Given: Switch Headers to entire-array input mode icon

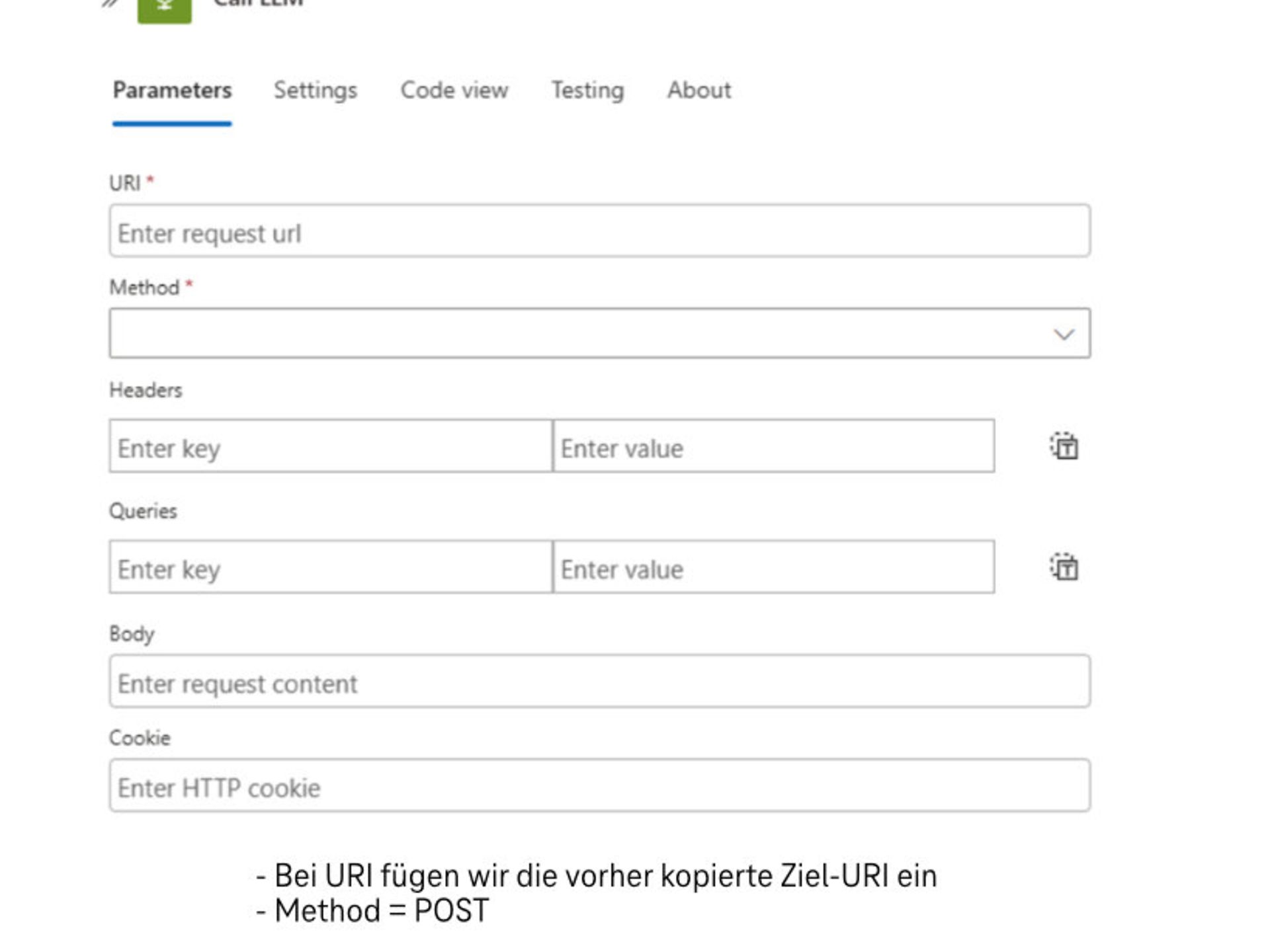Looking at the screenshot, I should (x=1062, y=448).
